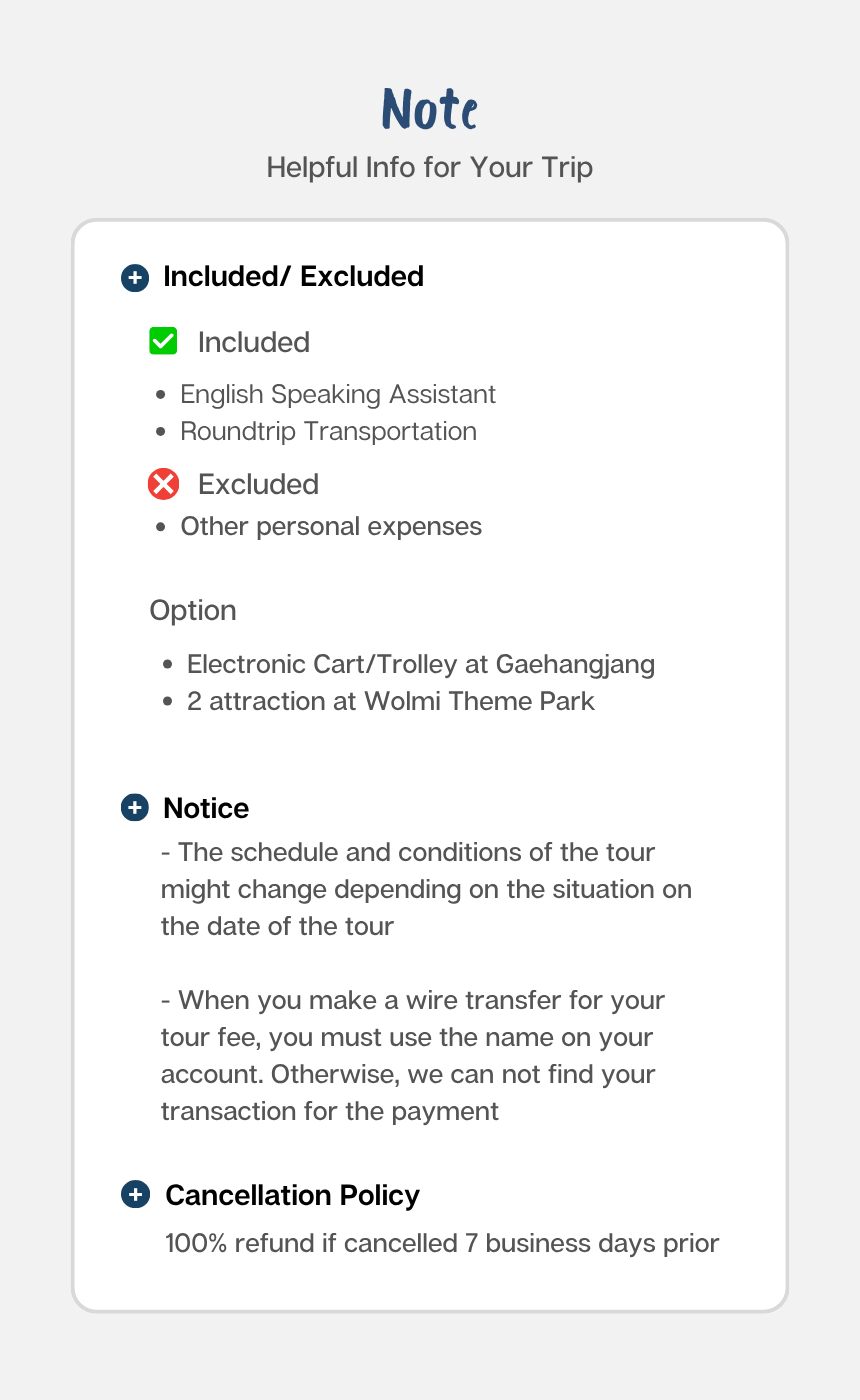Select the English Speaking Assistant item
Screen dimensions: 860x1400
point(338,394)
